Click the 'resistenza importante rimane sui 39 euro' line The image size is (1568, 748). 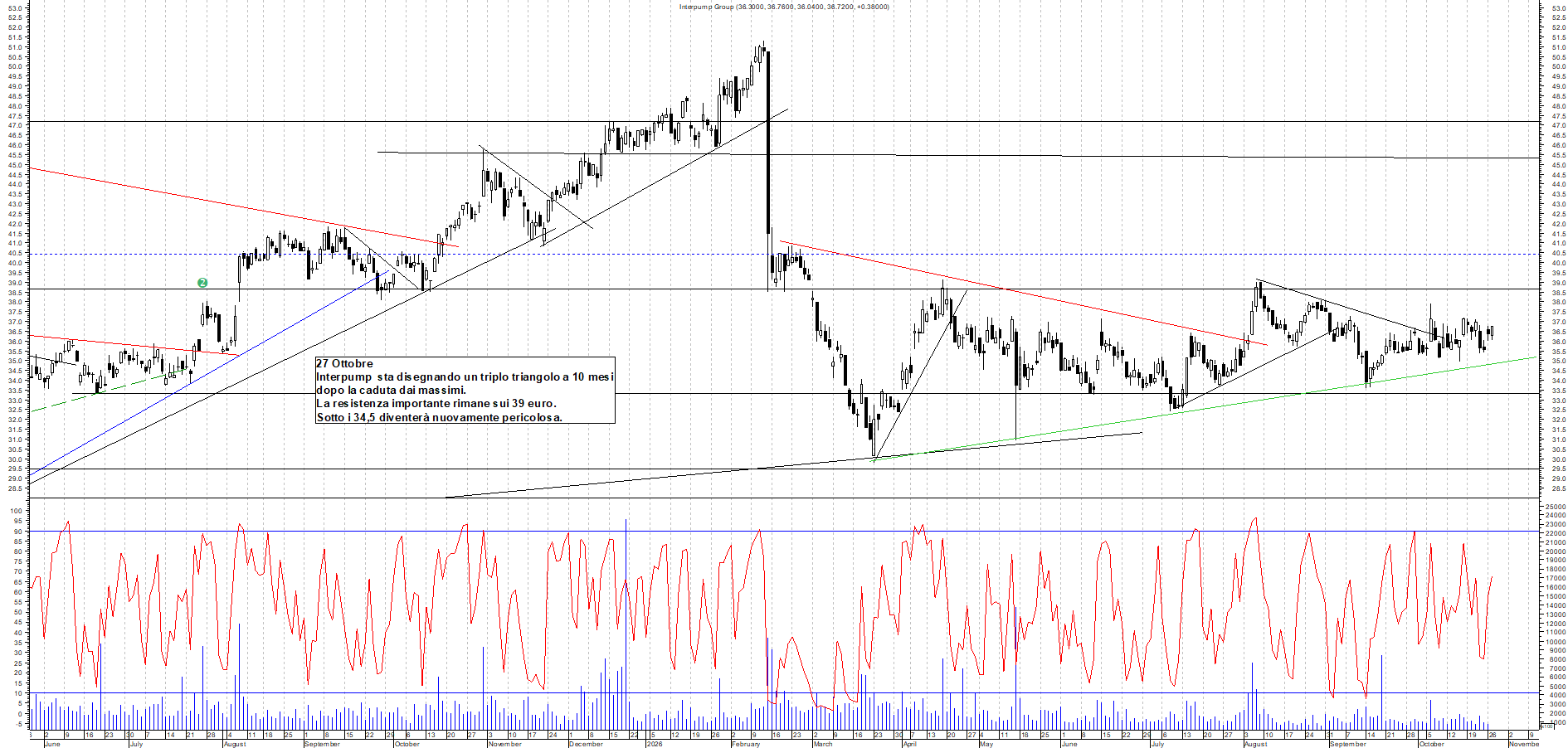pyautogui.click(x=436, y=403)
